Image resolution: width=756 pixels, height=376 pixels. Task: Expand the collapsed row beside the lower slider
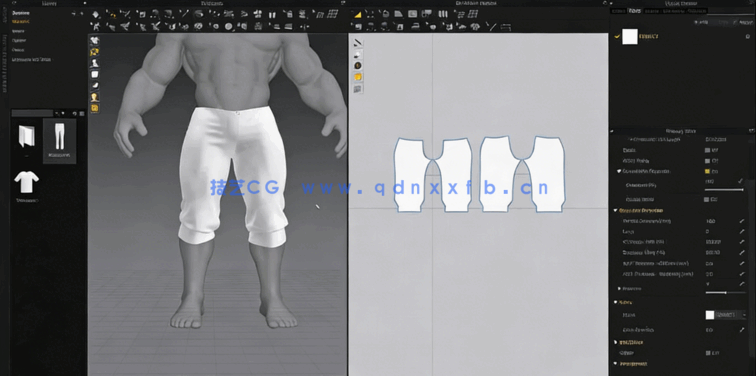620,288
